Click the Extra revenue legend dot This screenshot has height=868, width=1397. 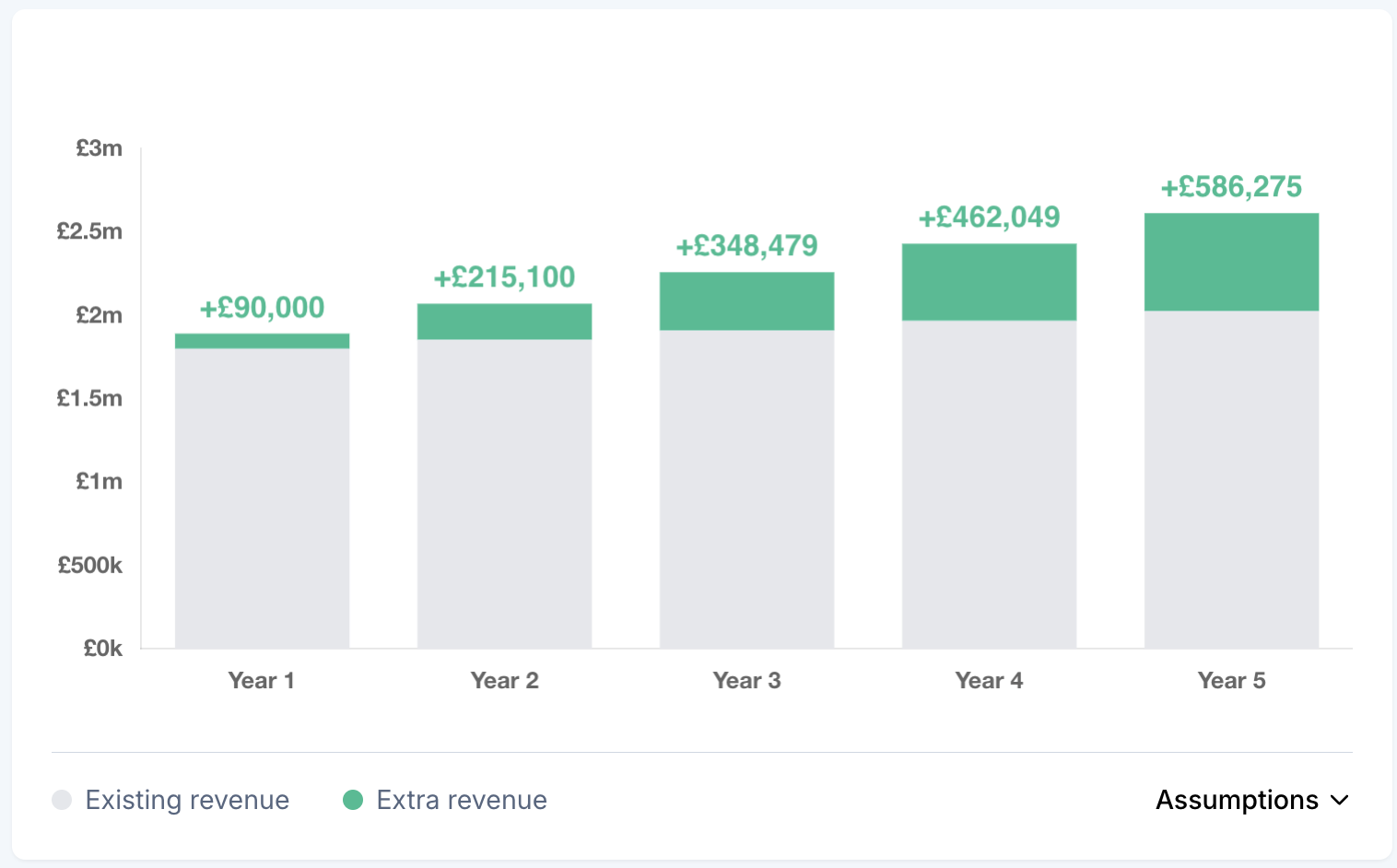tap(353, 800)
